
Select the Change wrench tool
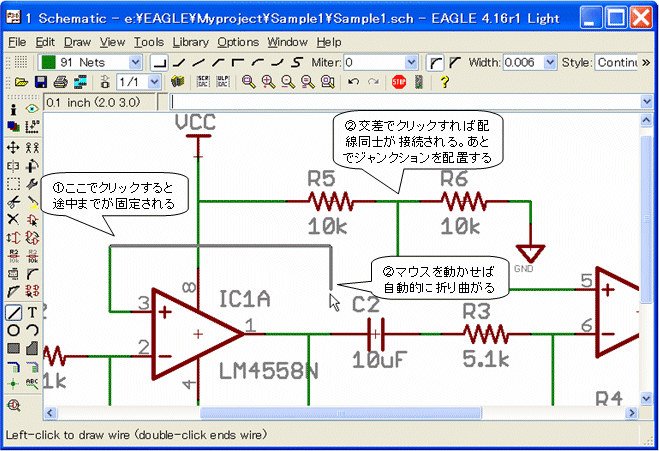[x=32, y=184]
